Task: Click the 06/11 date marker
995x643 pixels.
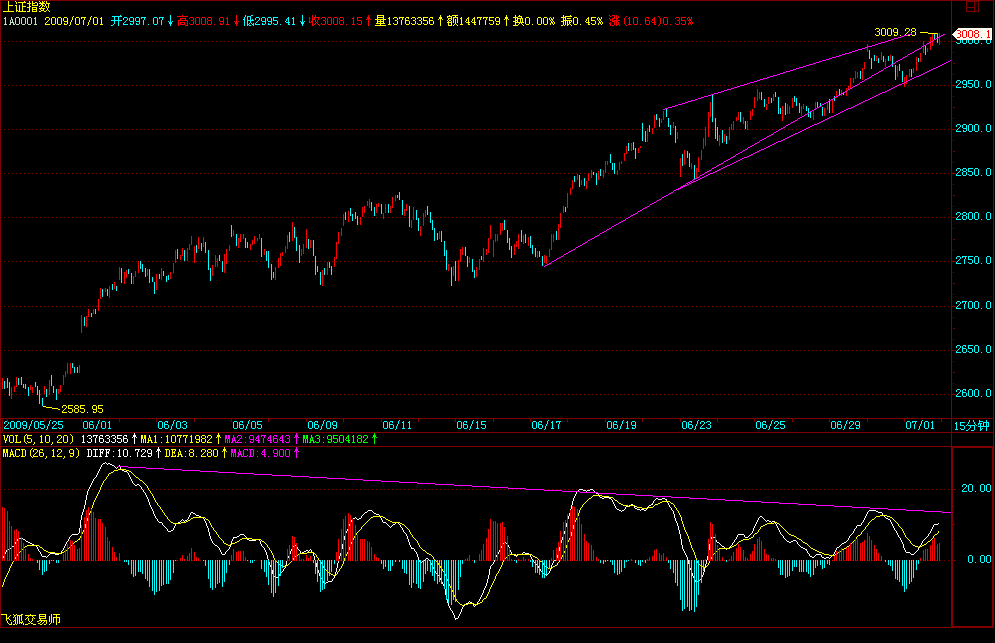Action: [397, 425]
